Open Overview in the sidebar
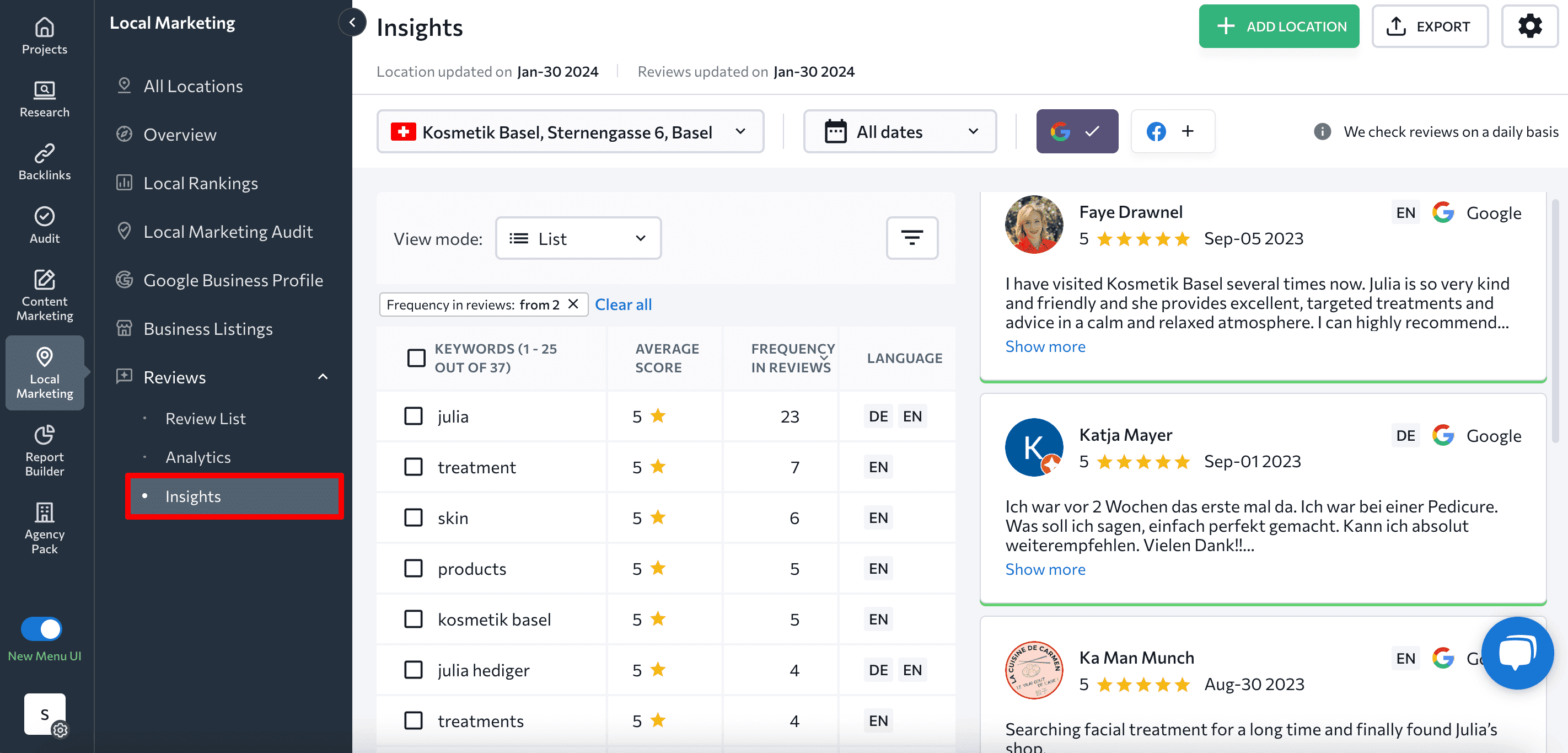 click(180, 135)
